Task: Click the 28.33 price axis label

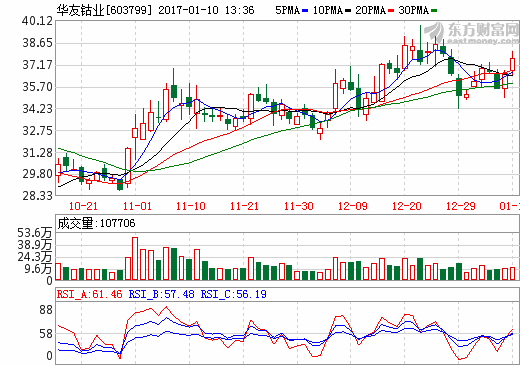Action: coord(38,196)
